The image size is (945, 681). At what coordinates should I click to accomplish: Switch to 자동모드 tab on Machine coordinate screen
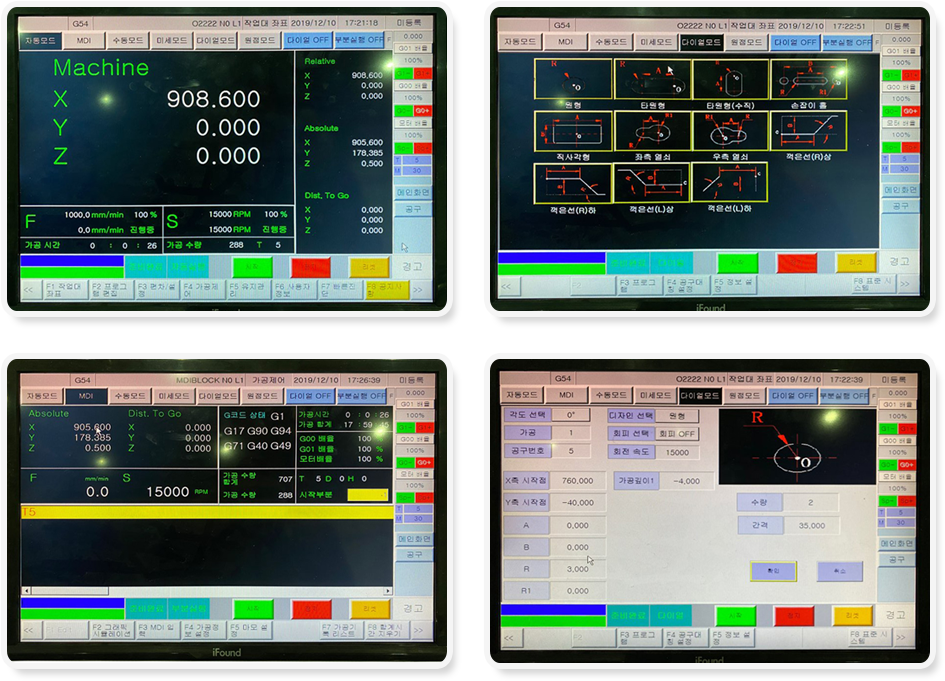(41, 40)
